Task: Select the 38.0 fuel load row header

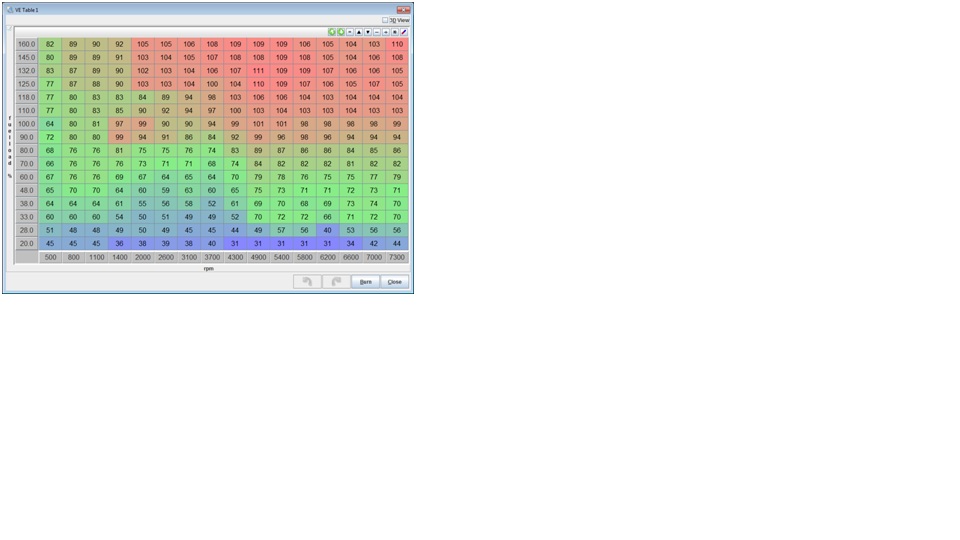Action: 26,204
